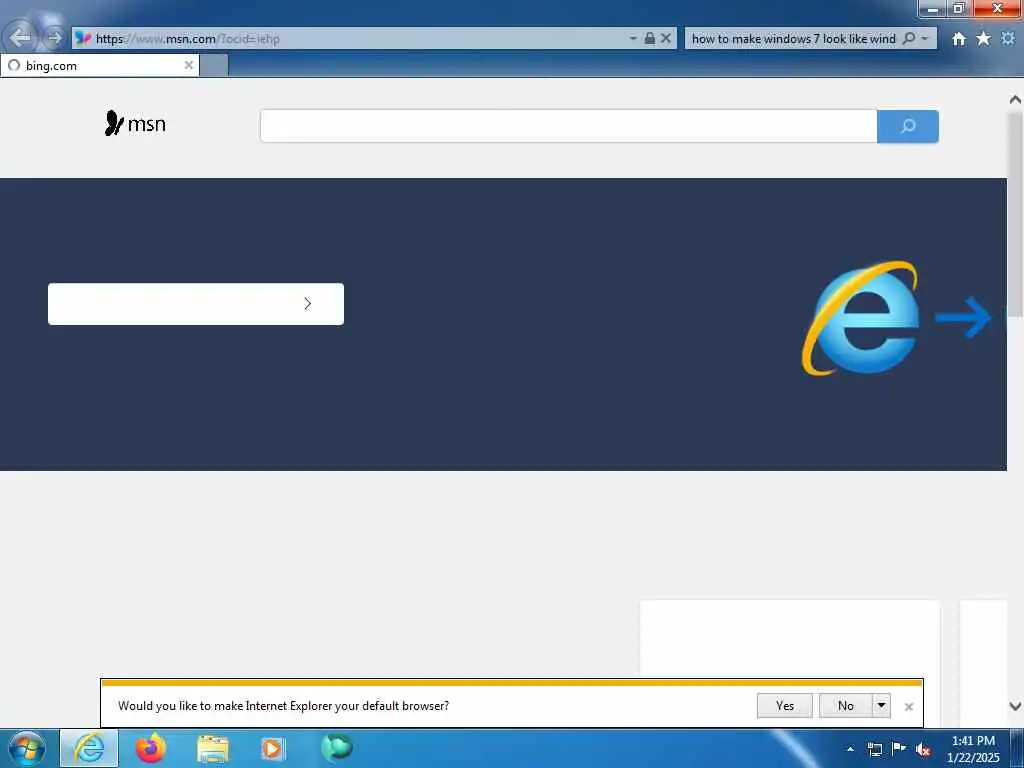This screenshot has height=768, width=1024.
Task: Go to the Home page icon
Action: (x=958, y=39)
